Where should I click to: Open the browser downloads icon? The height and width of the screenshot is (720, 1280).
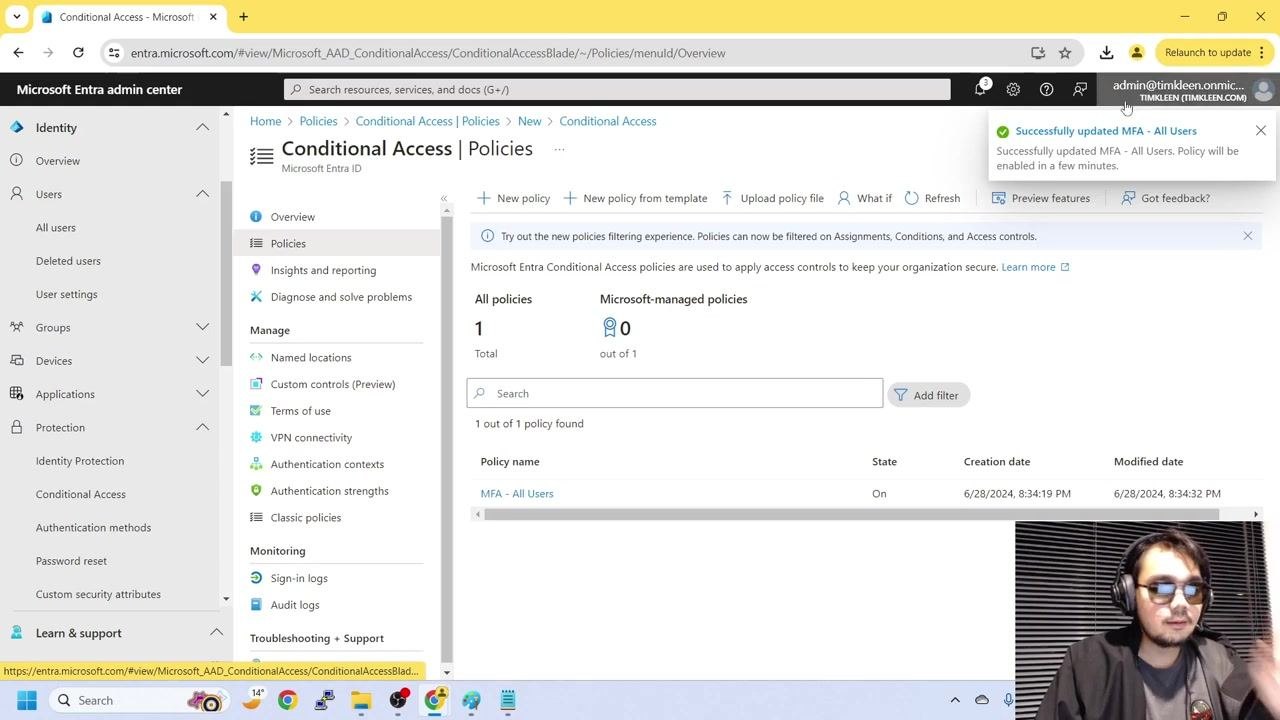pyautogui.click(x=1106, y=52)
